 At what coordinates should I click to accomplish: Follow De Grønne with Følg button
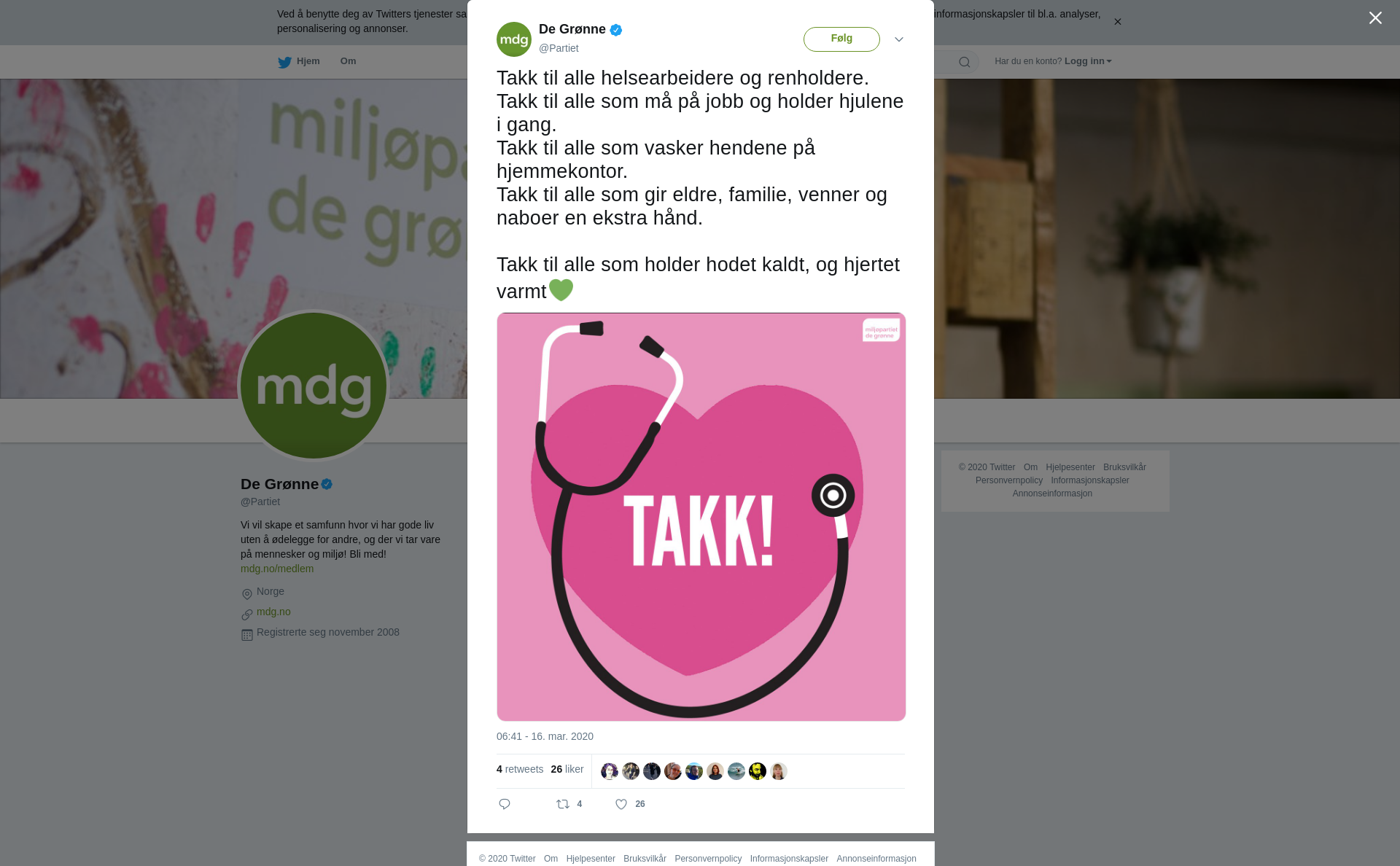click(x=841, y=39)
